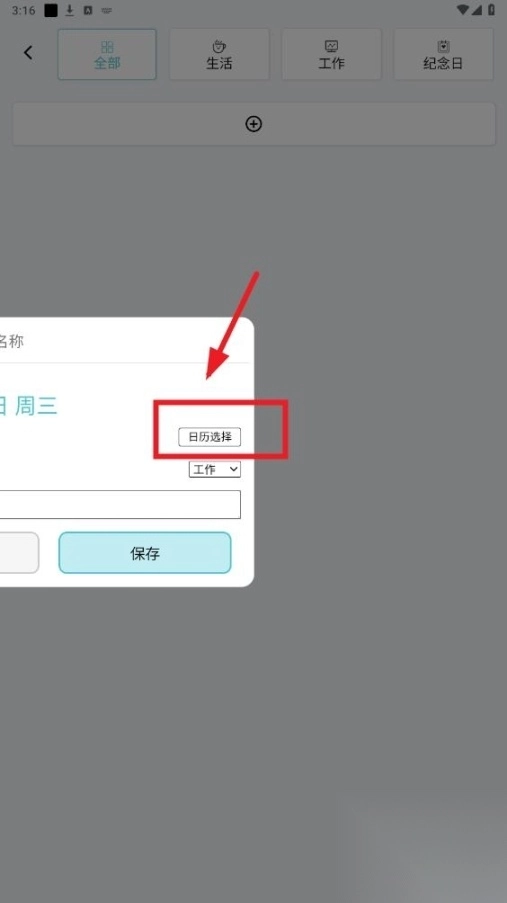Tap the cellular signal status icon
The width and height of the screenshot is (507, 903).
click(x=478, y=10)
